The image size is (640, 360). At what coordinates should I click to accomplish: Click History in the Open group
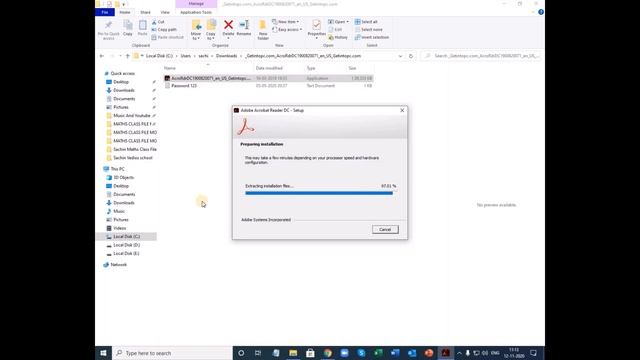tap(338, 37)
